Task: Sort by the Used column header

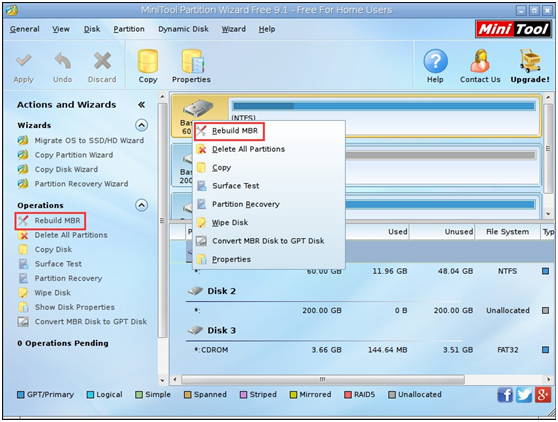Action: (377, 232)
